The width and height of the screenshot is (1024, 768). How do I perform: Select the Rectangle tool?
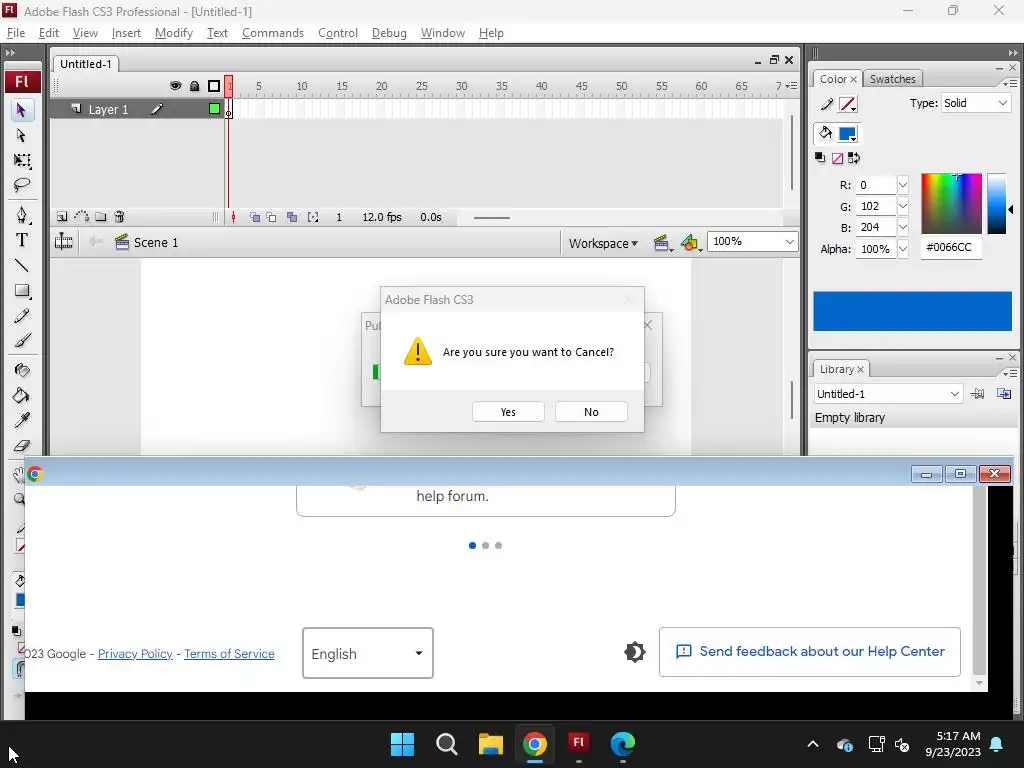pyautogui.click(x=22, y=291)
